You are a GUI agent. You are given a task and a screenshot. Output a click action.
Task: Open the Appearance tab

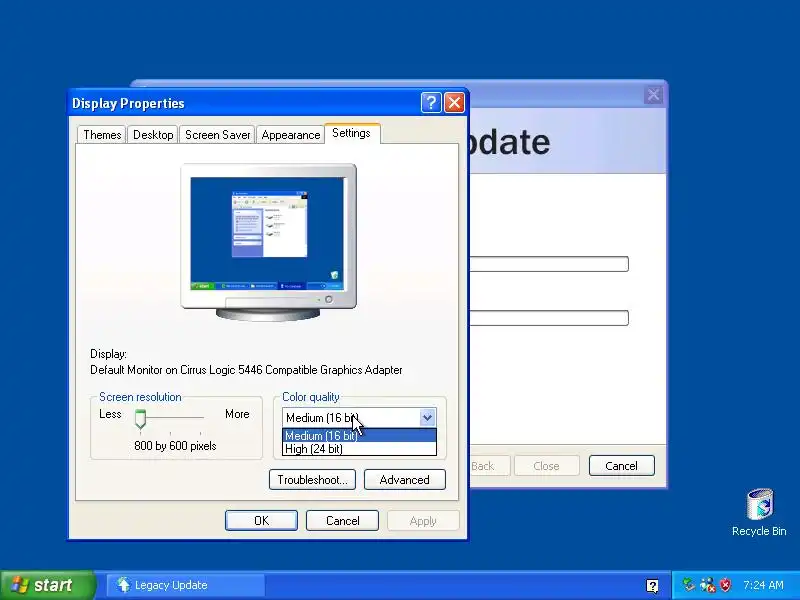tap(290, 135)
